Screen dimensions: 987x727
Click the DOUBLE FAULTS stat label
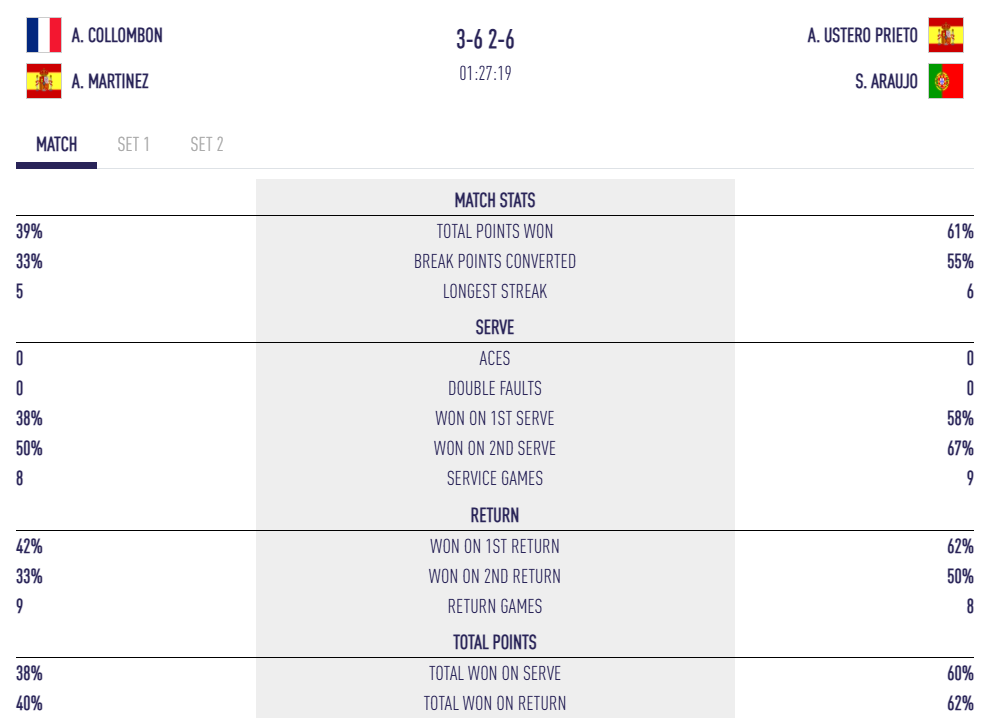(495, 388)
